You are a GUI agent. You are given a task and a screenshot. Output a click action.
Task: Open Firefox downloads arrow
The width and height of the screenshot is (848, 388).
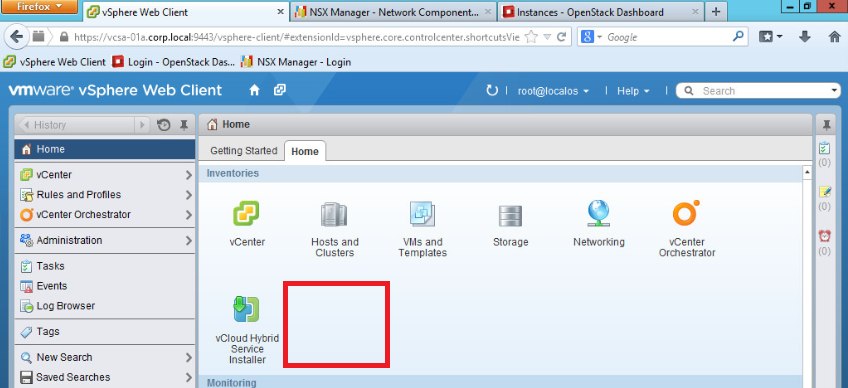804,37
